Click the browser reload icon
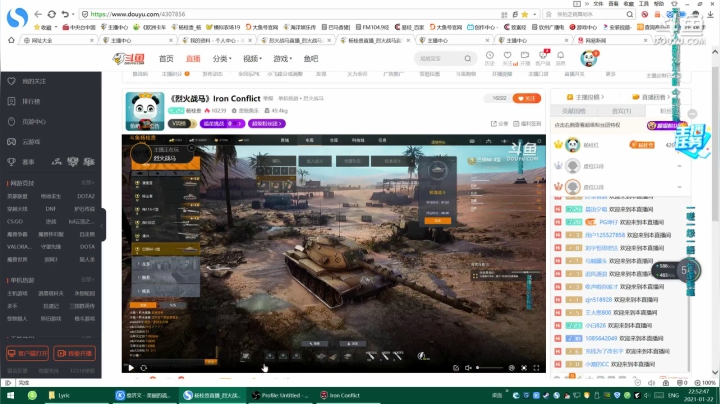The width and height of the screenshot is (720, 404). [x=52, y=14]
